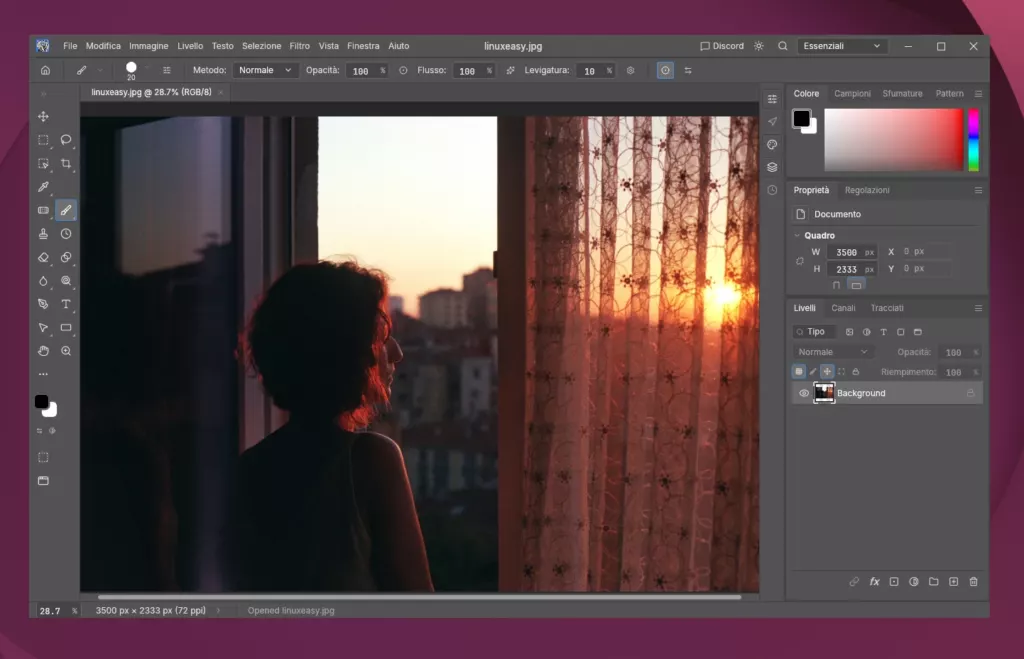
Task: Switch to the Campioni tab
Action: (852, 94)
